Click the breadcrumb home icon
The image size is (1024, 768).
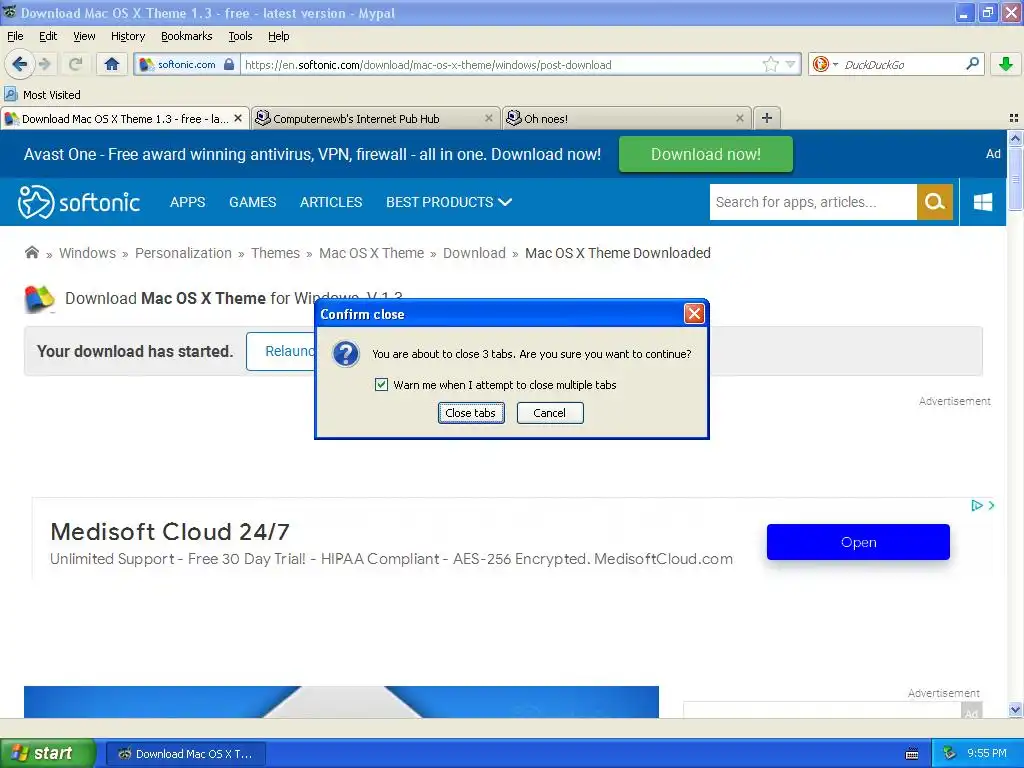click(x=31, y=252)
